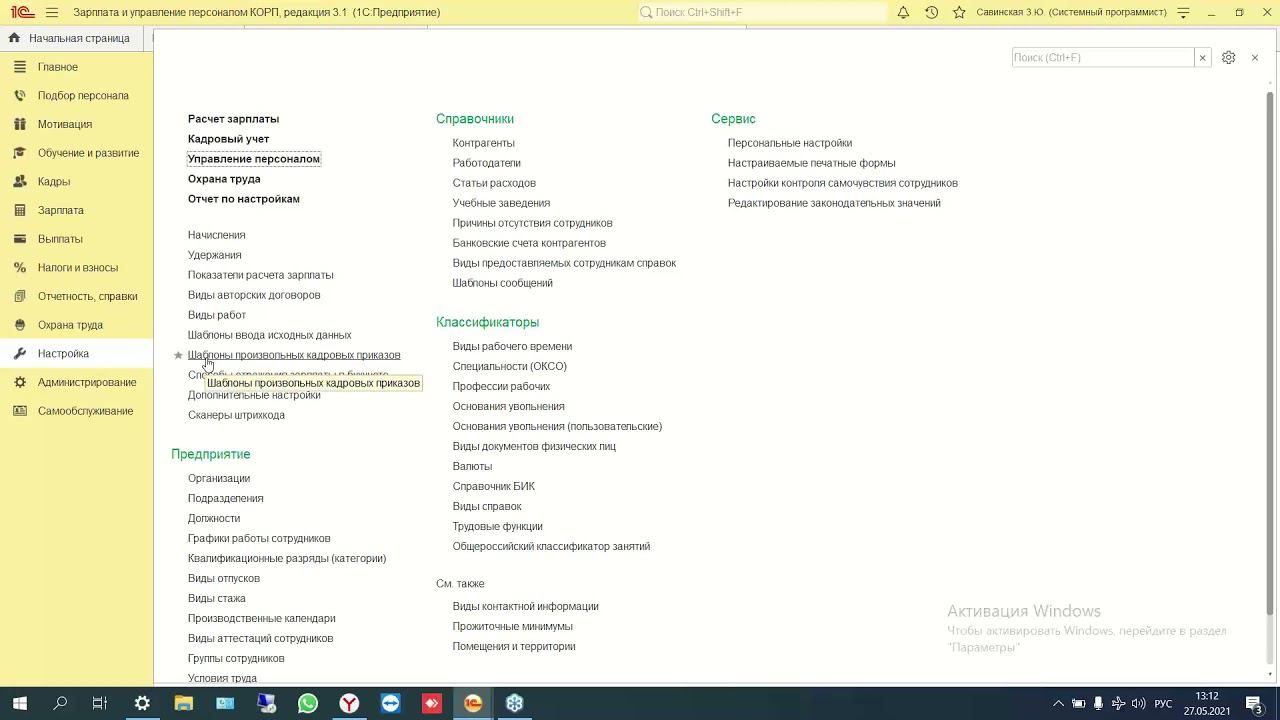Open the Windows notification center

[x=1254, y=703]
